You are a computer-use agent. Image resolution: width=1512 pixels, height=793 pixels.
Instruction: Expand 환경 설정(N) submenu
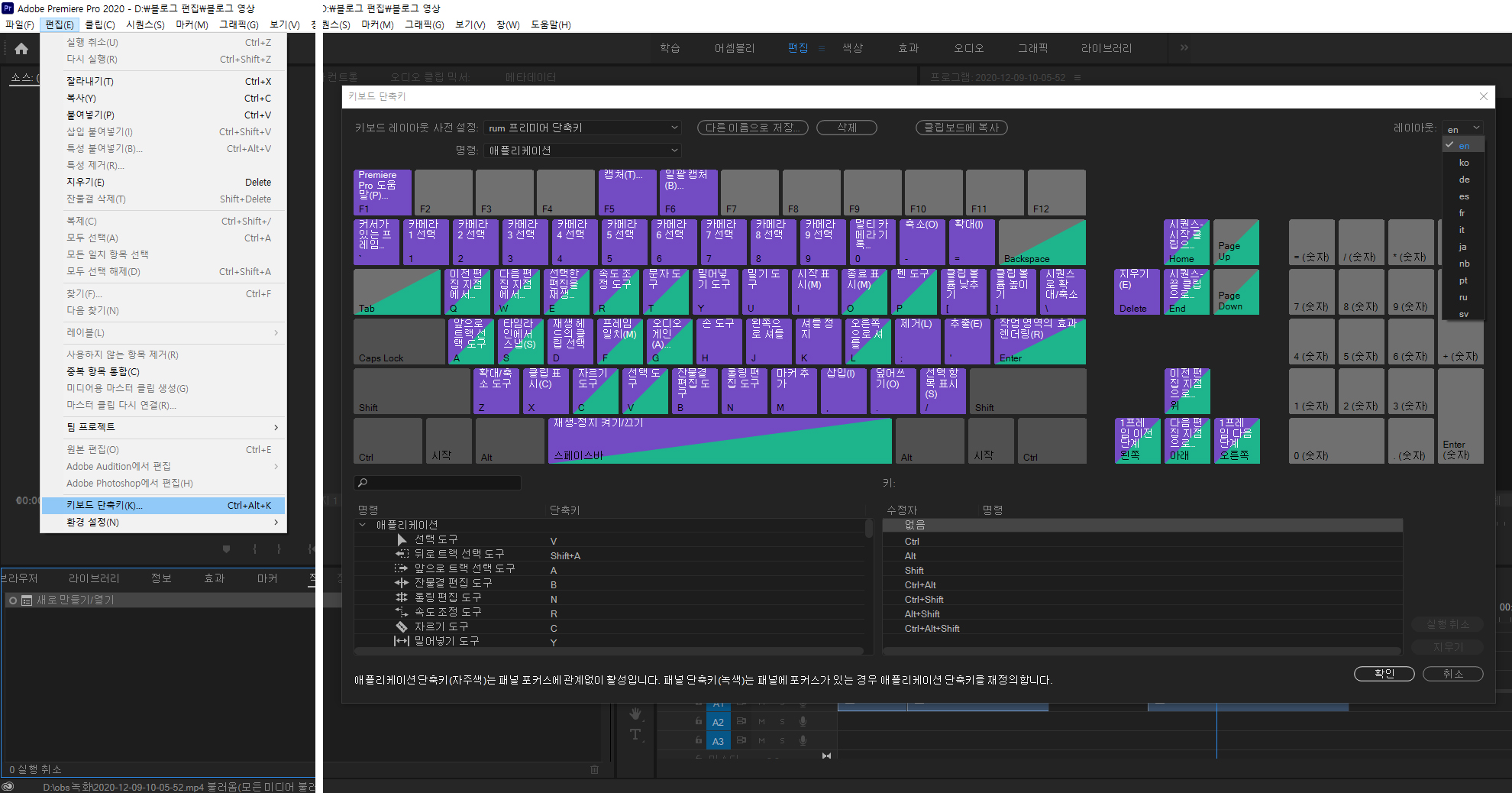163,522
